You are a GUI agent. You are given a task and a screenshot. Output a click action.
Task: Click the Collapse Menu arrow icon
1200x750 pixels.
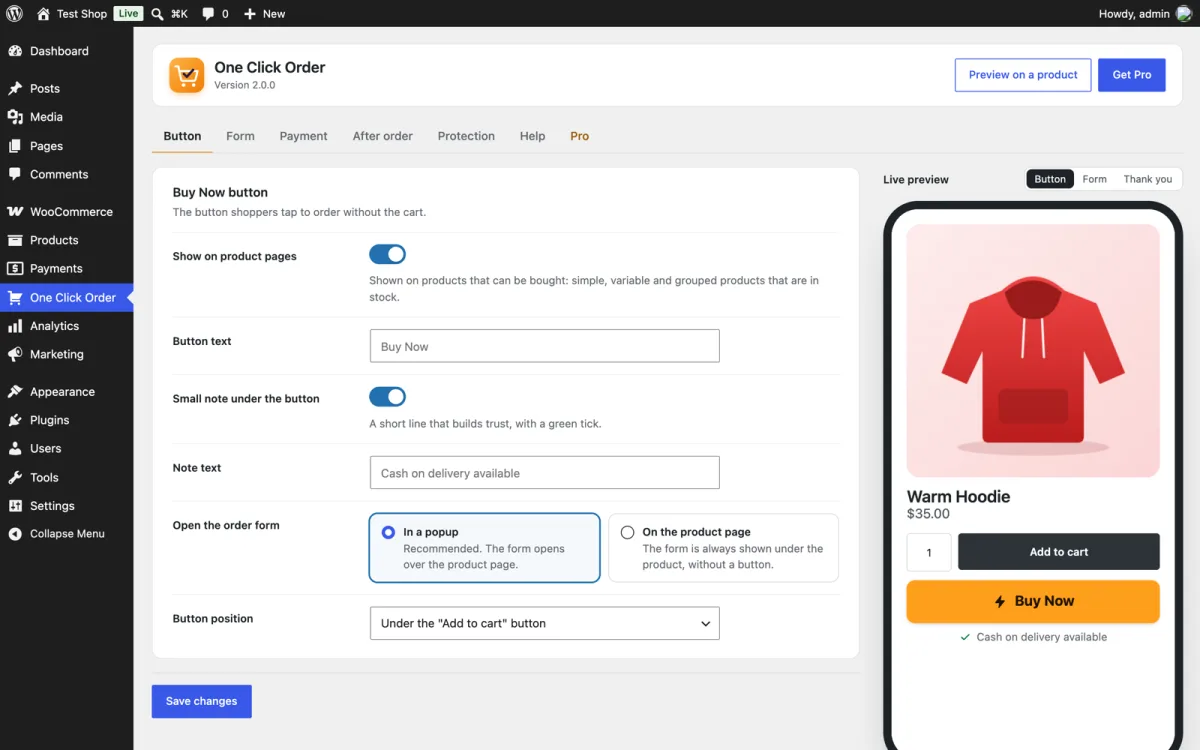15,534
